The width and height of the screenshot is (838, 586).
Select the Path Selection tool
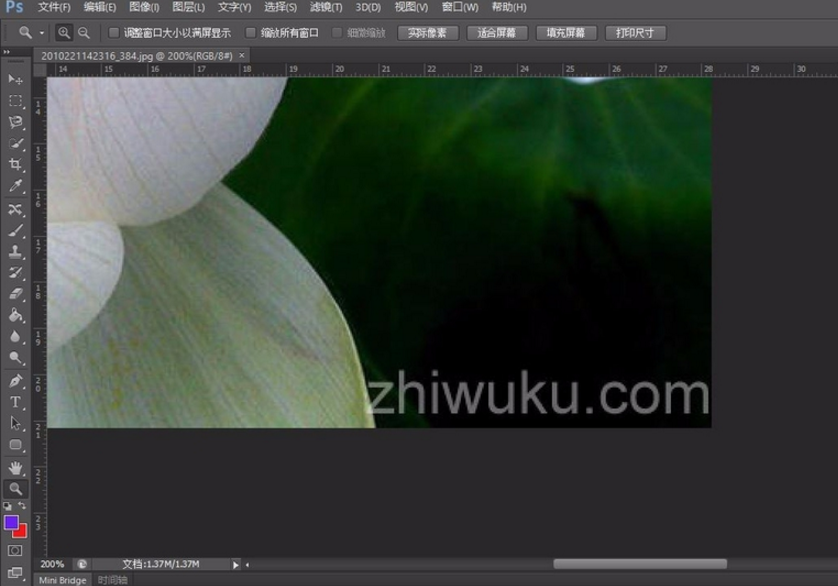point(15,423)
